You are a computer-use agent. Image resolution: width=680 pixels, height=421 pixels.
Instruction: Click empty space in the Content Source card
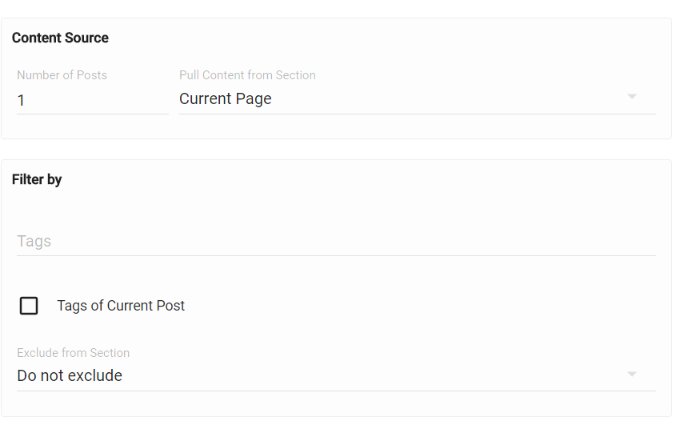pyautogui.click(x=400, y=40)
